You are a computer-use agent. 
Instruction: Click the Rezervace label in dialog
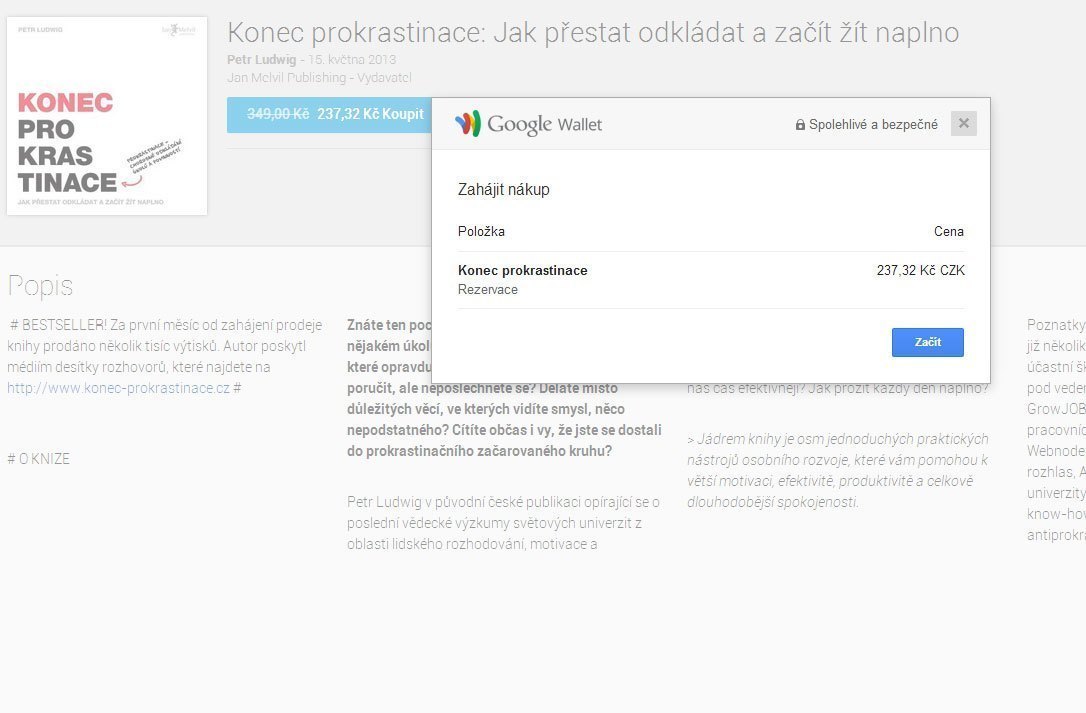[x=488, y=290]
